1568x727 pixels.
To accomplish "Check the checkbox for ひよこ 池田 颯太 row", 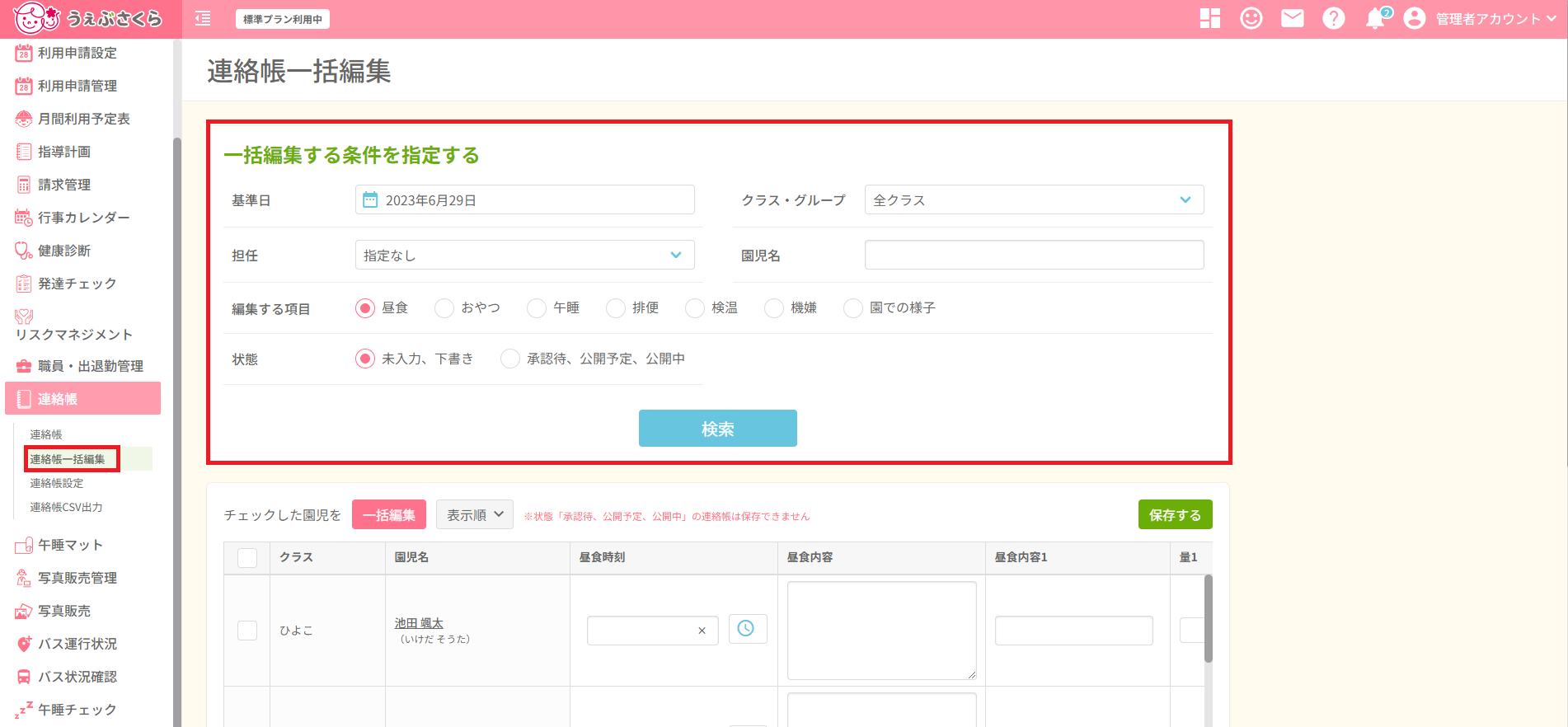I will click(247, 631).
